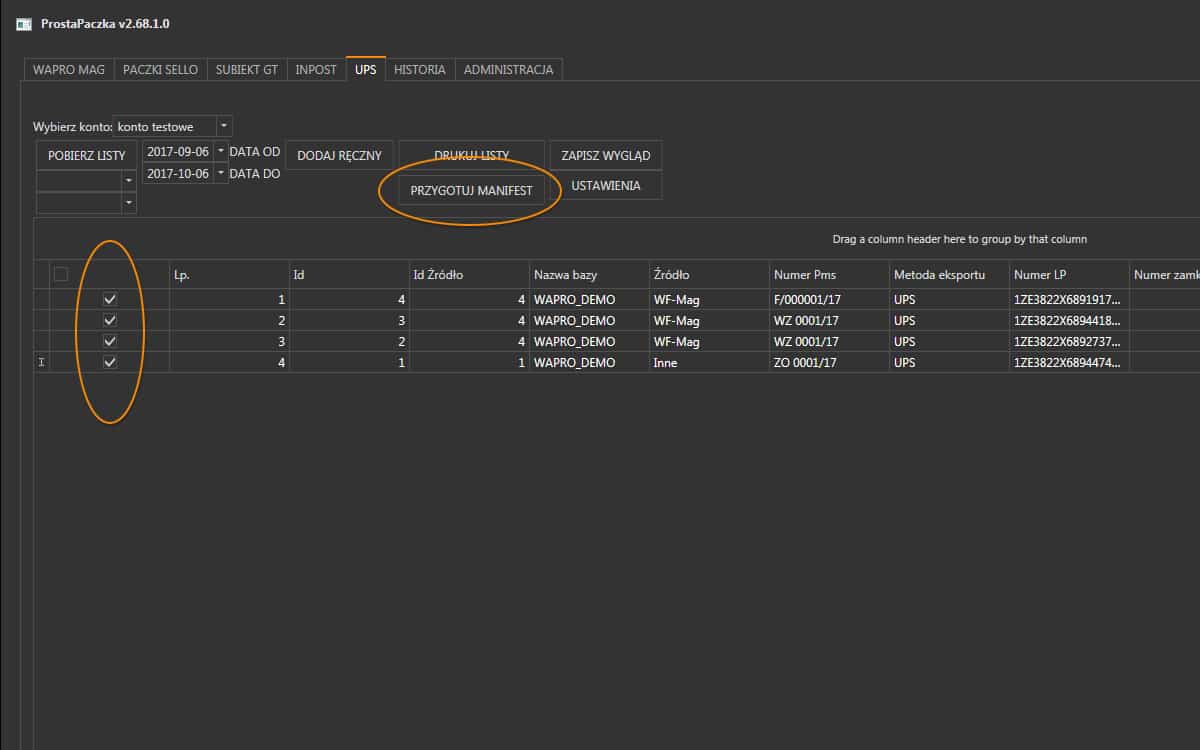Screen dimensions: 1200x750
Task: Click the UPS export cell in row ZO 0001/17
Action: (950, 362)
